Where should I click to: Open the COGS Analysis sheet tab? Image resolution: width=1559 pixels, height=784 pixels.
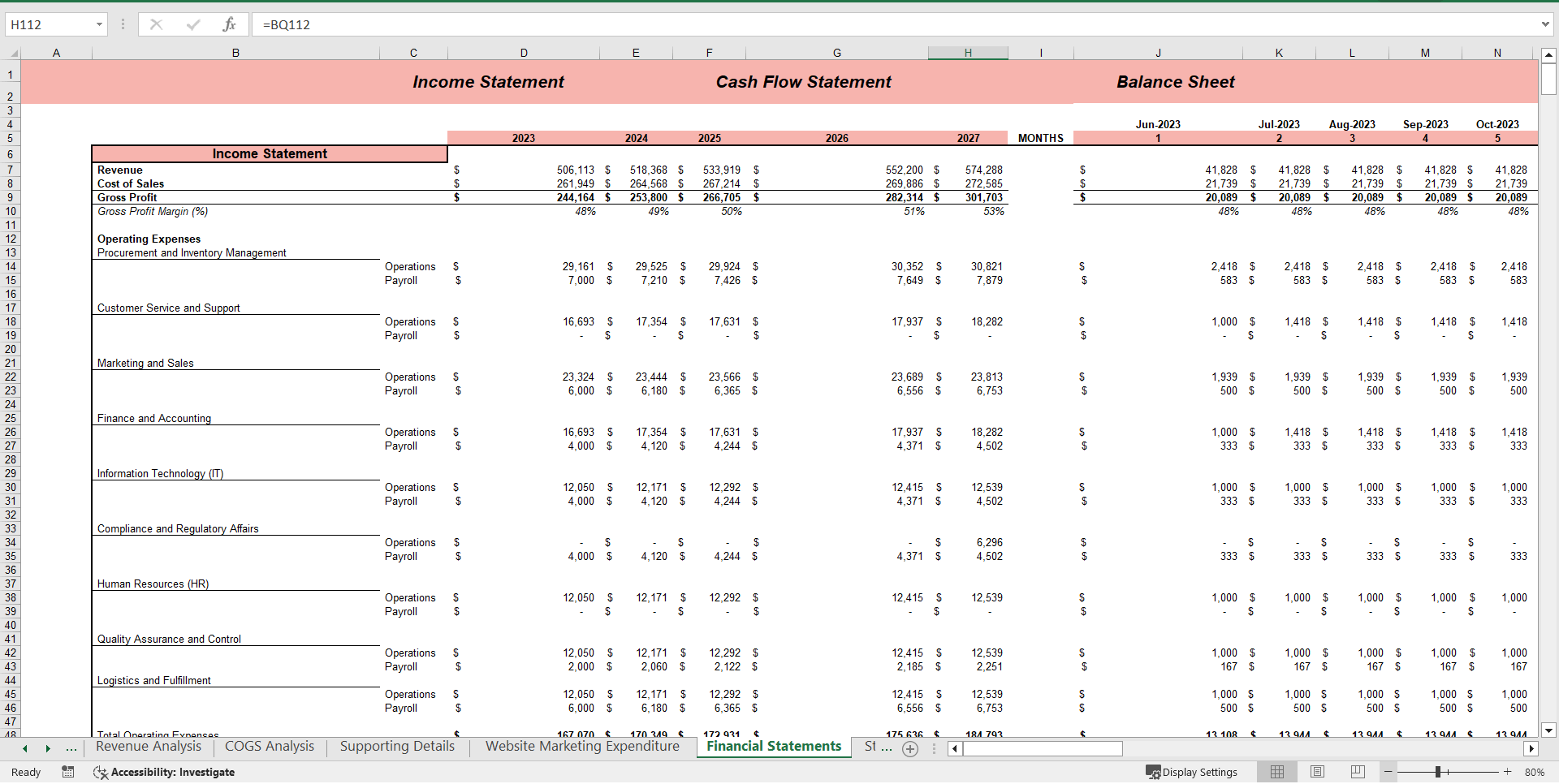pyautogui.click(x=269, y=746)
